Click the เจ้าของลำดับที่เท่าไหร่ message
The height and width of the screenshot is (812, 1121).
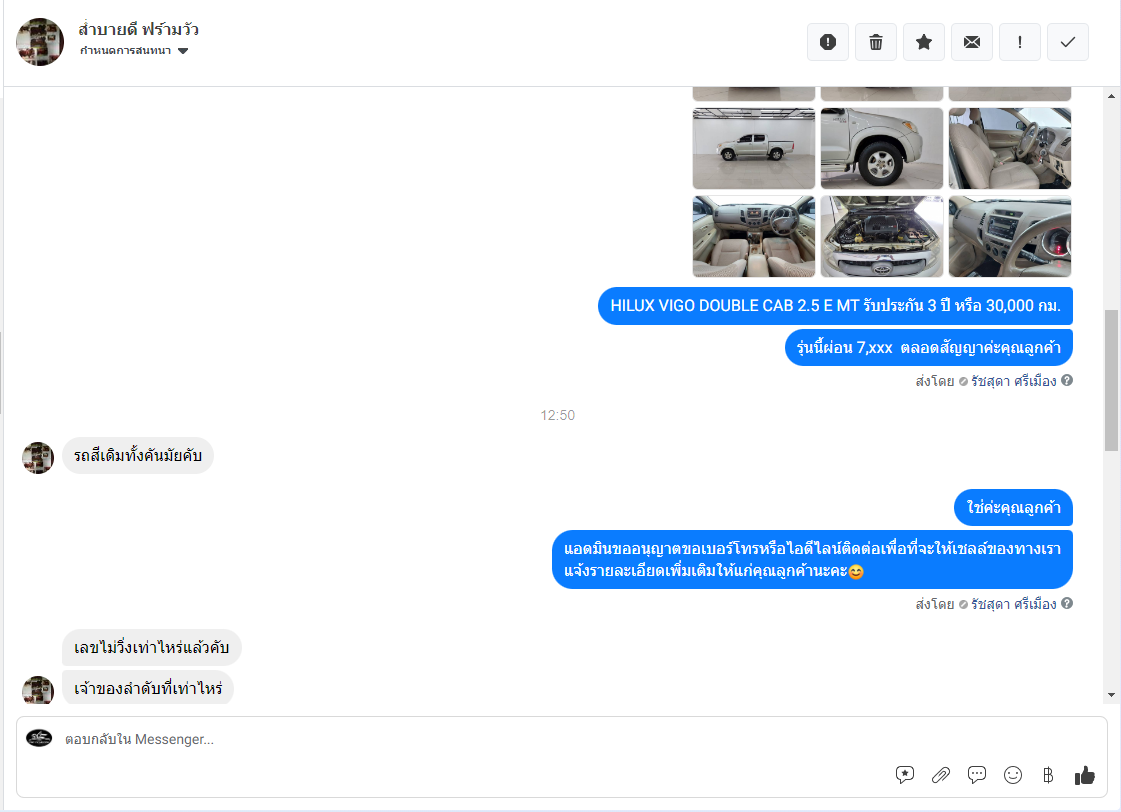pos(148,688)
